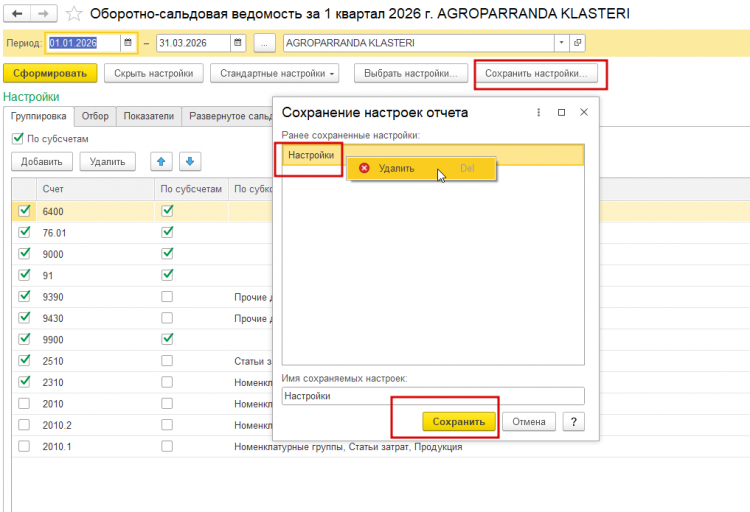Screen dimensions: 750x512
Task: Move selected account row up
Action: point(161,162)
